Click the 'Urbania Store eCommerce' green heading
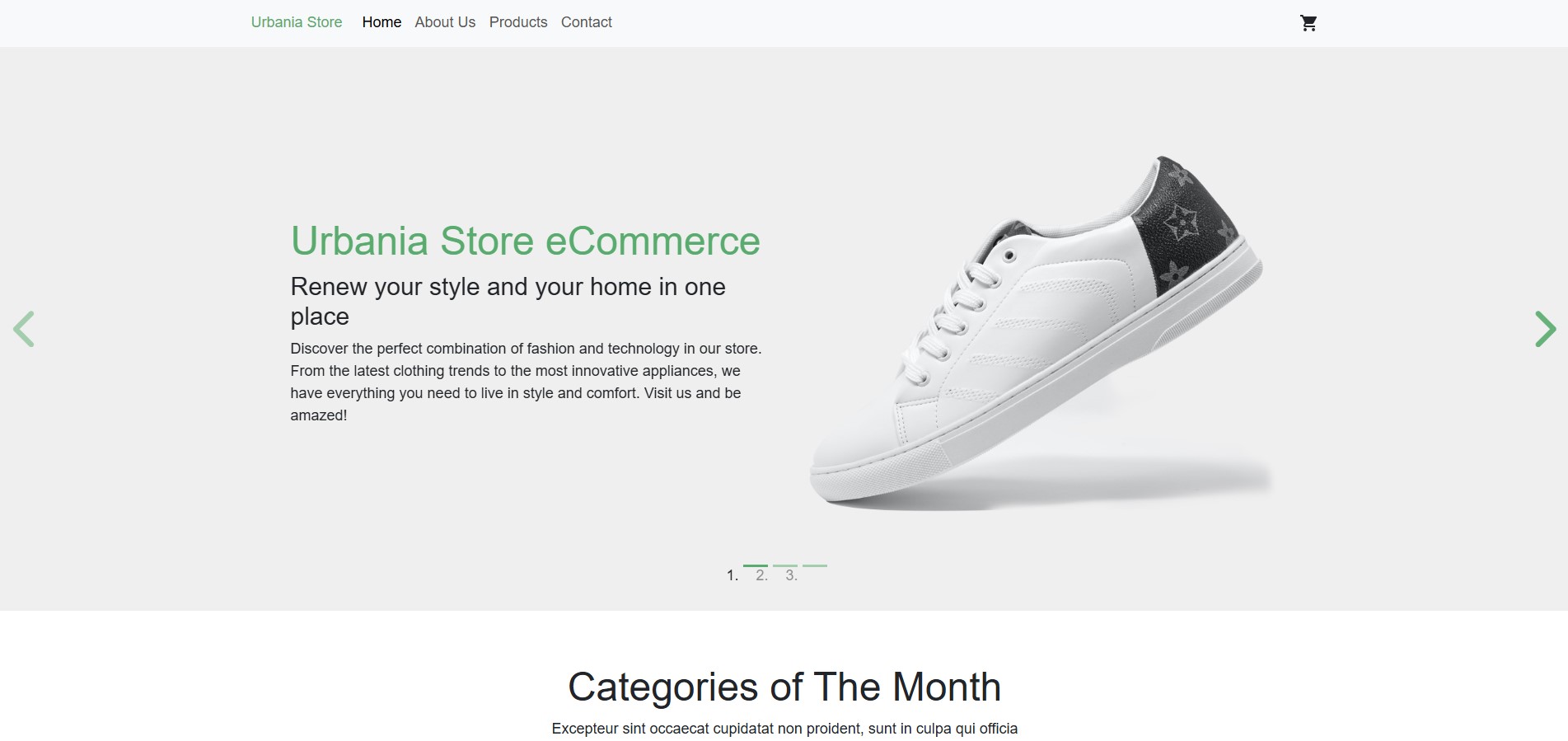 525,241
